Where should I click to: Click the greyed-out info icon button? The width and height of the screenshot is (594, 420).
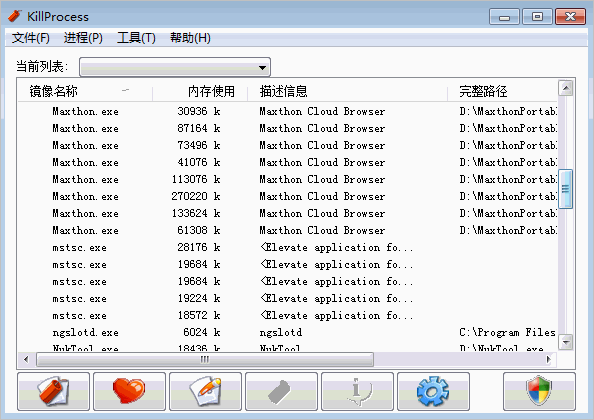coord(357,391)
